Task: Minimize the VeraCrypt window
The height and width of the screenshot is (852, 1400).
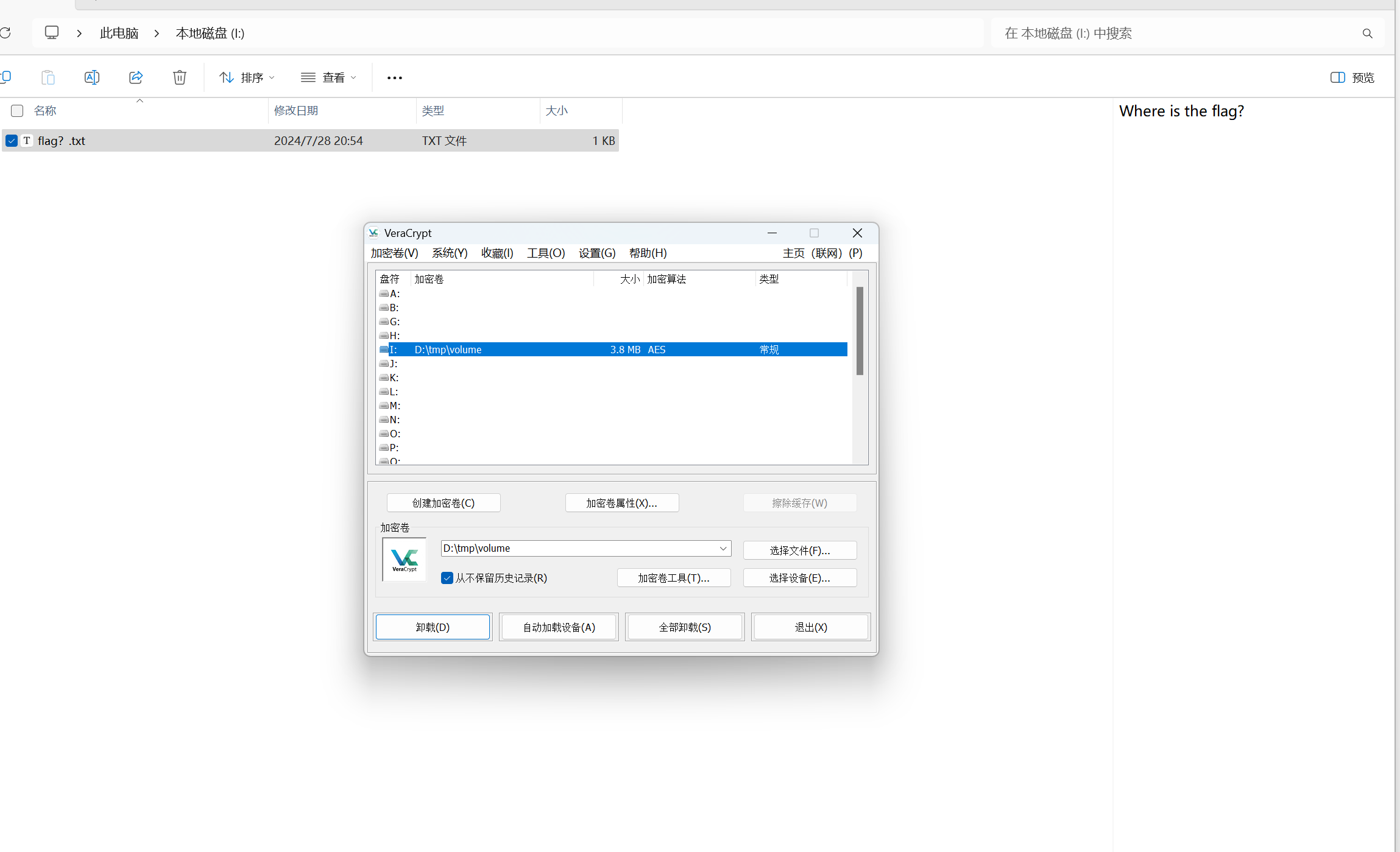Action: (x=772, y=233)
